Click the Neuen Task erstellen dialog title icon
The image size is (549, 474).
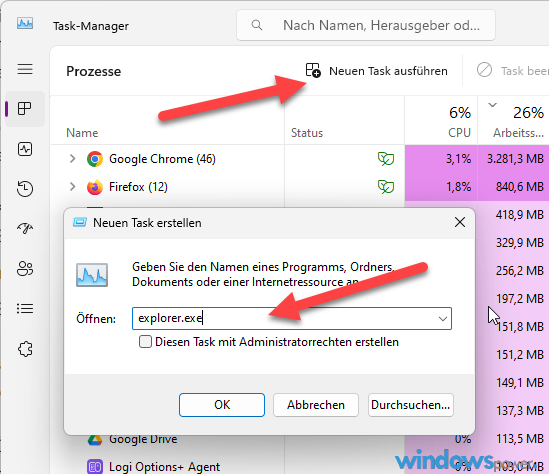coord(79,222)
